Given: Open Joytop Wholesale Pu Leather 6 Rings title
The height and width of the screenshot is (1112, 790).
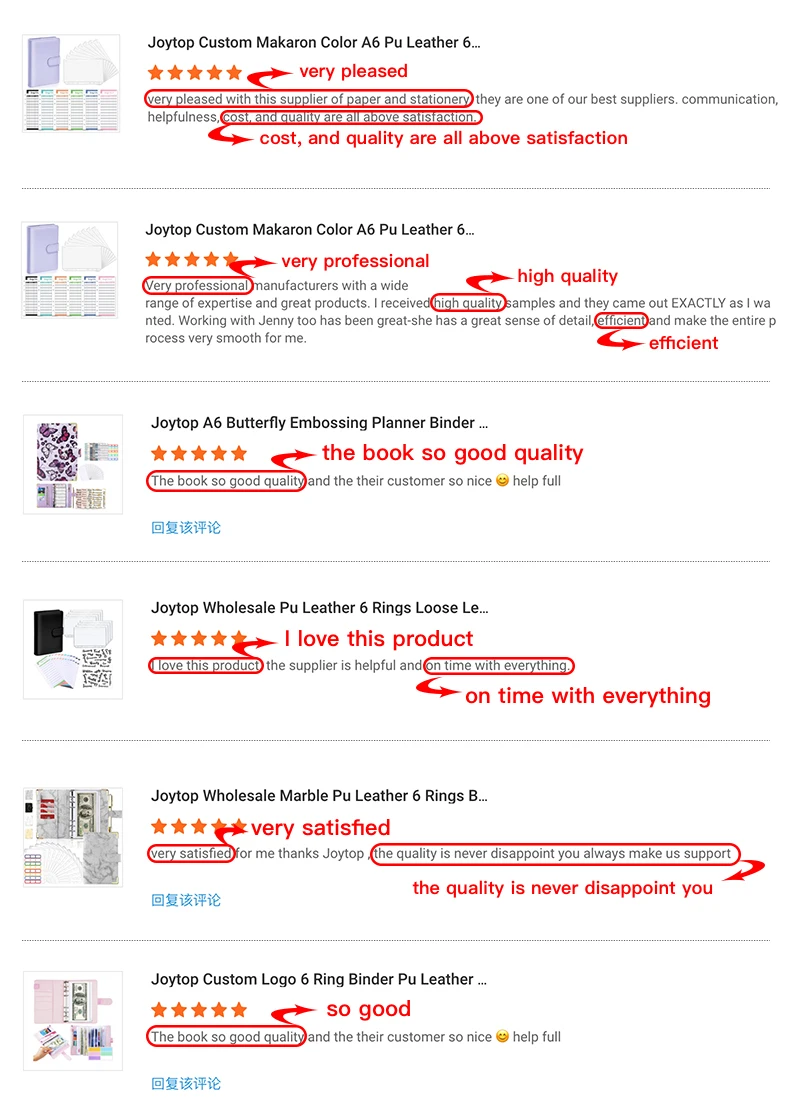Looking at the screenshot, I should [x=319, y=608].
